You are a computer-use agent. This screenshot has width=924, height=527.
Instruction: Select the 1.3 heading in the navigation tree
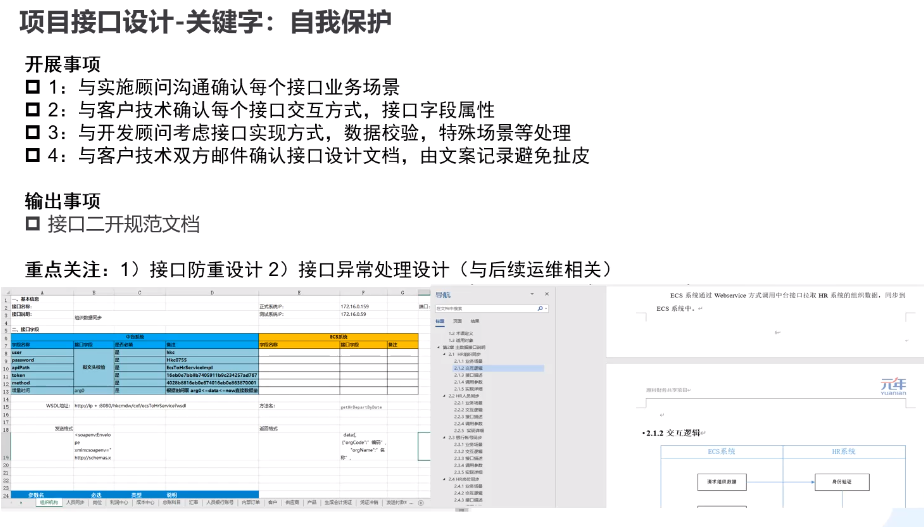point(461,340)
